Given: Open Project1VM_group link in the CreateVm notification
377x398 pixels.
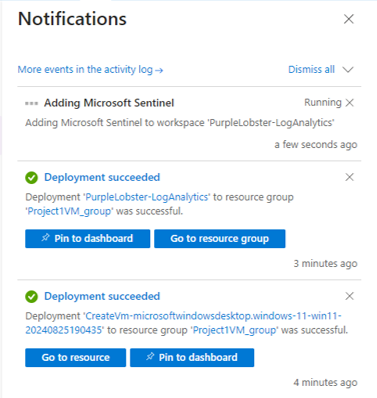Looking at the screenshot, I should [x=235, y=330].
